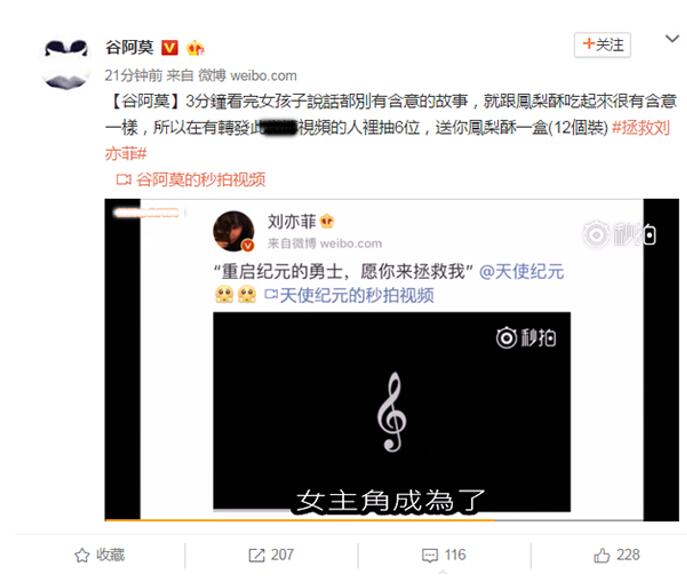Screen dimensions: 687x576
Task: Click 谷阿莫's profile avatar
Action: [x=66, y=62]
